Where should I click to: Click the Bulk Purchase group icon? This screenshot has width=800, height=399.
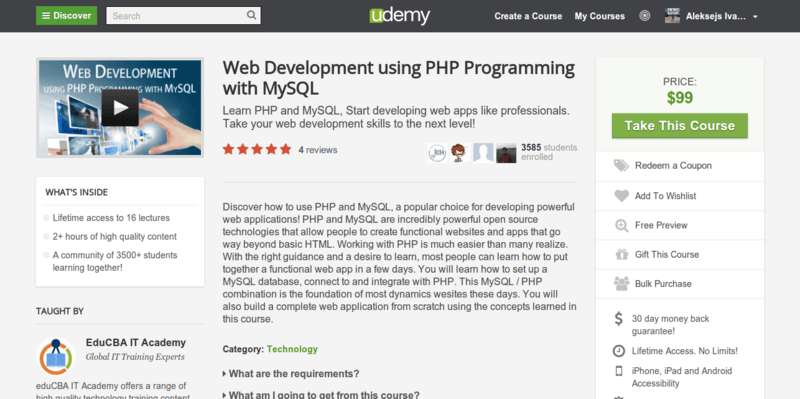click(621, 284)
